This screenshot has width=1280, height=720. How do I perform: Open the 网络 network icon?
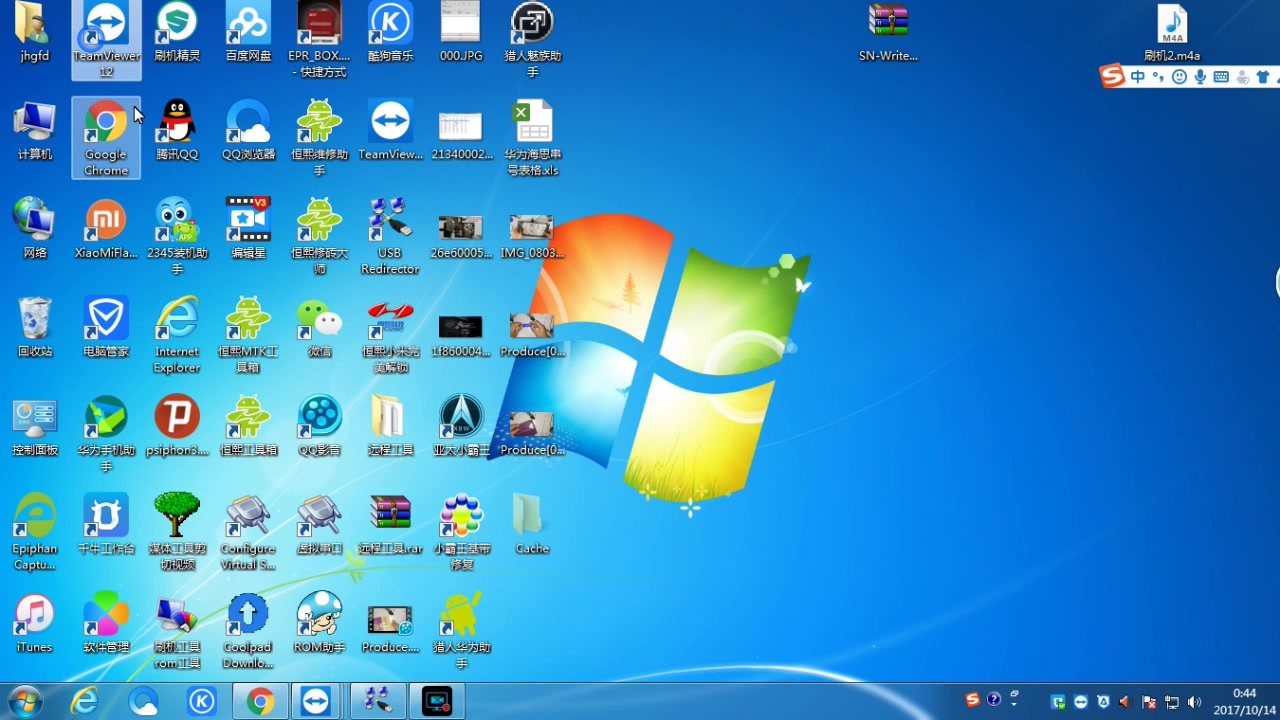click(35, 229)
